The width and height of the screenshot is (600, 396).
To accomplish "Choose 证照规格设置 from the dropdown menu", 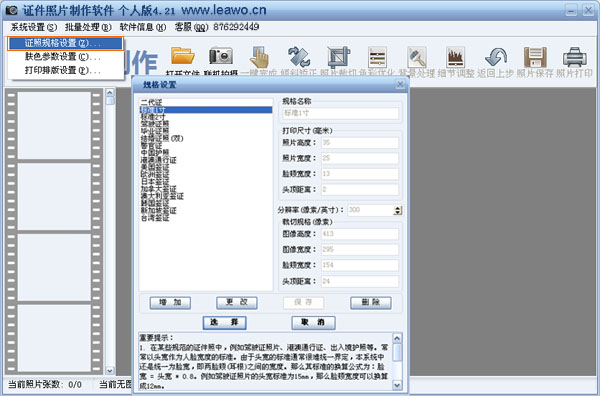I will click(x=65, y=43).
